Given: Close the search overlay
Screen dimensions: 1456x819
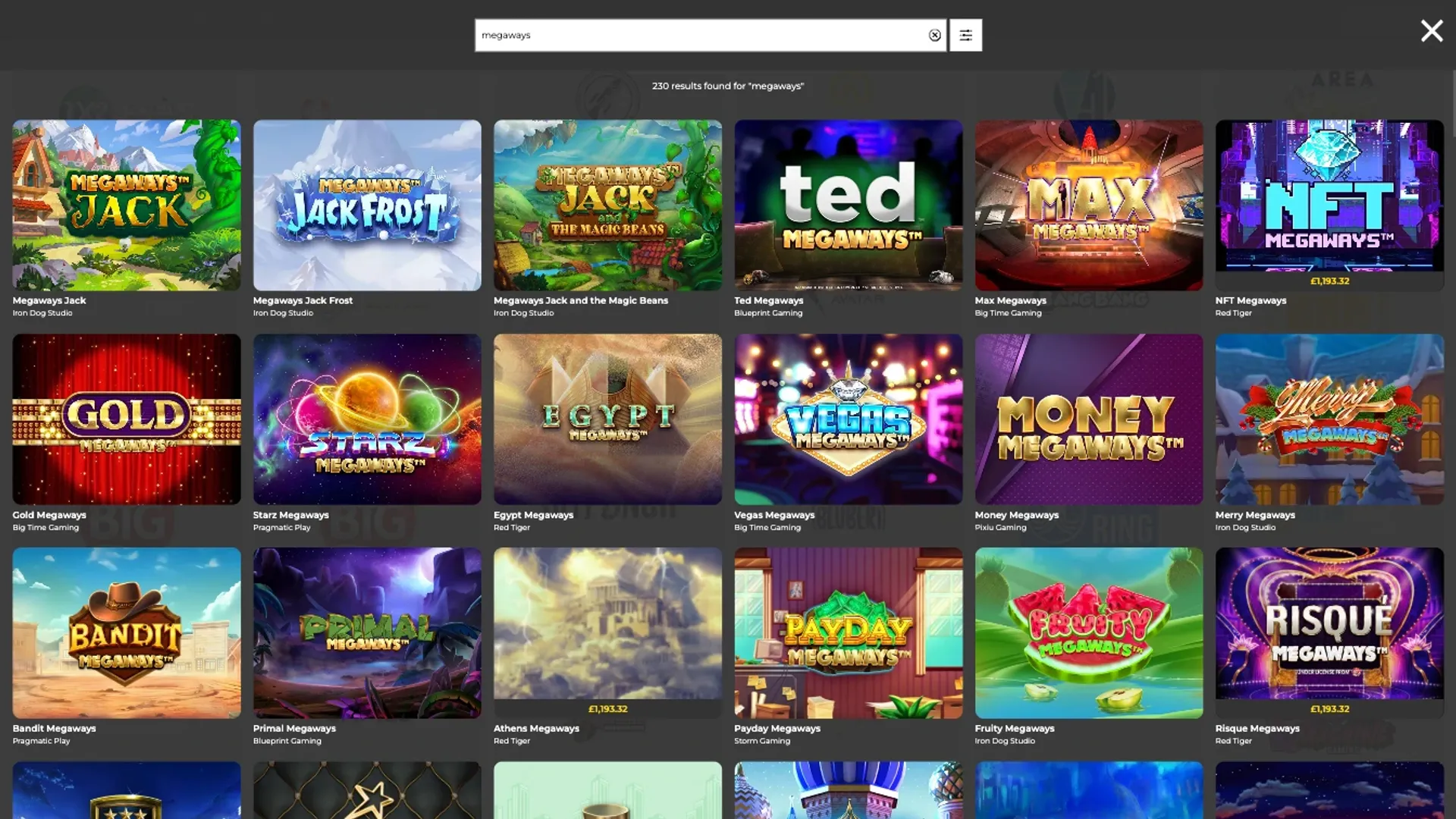Looking at the screenshot, I should (1431, 31).
